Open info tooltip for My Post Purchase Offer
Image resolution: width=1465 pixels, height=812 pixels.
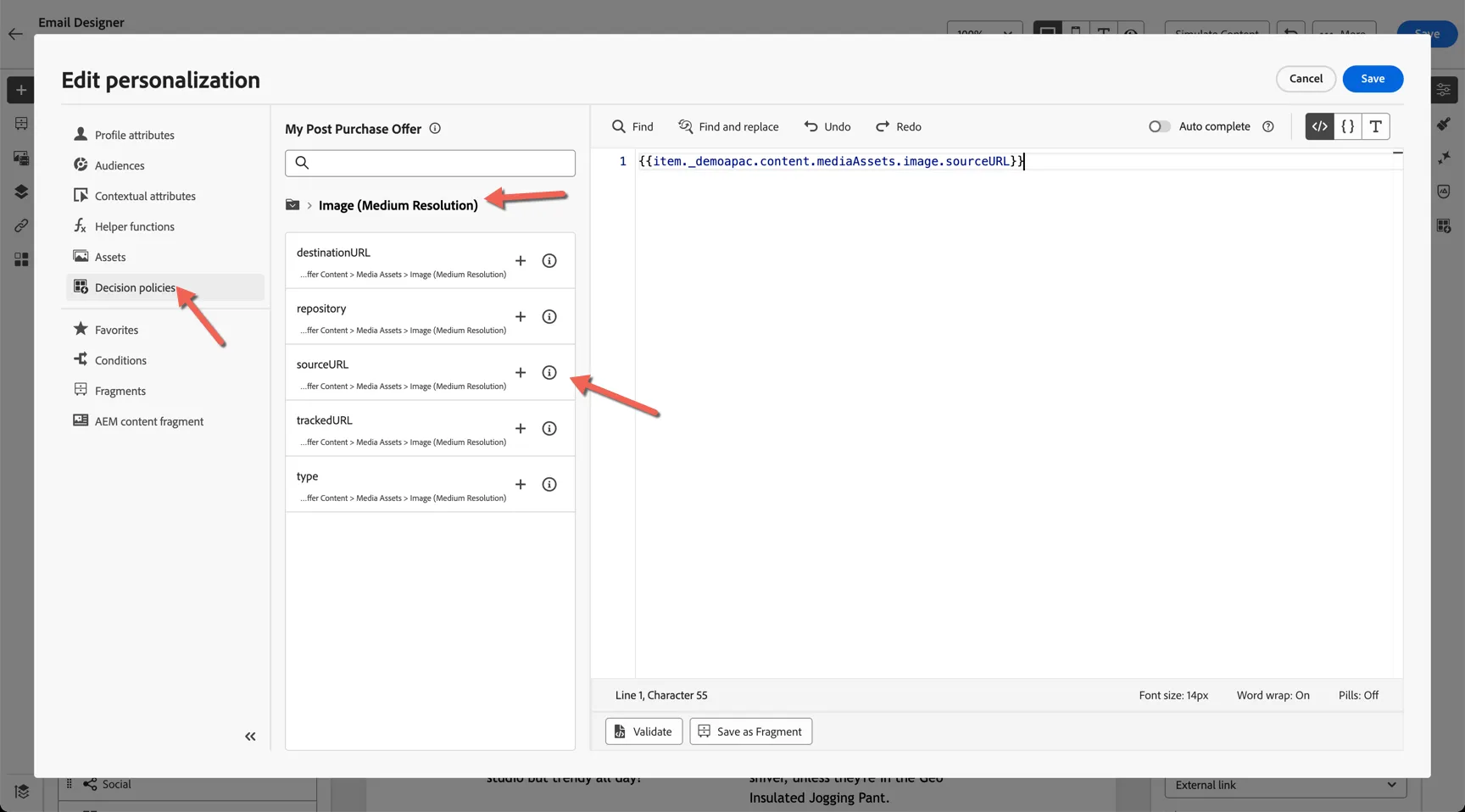click(435, 129)
